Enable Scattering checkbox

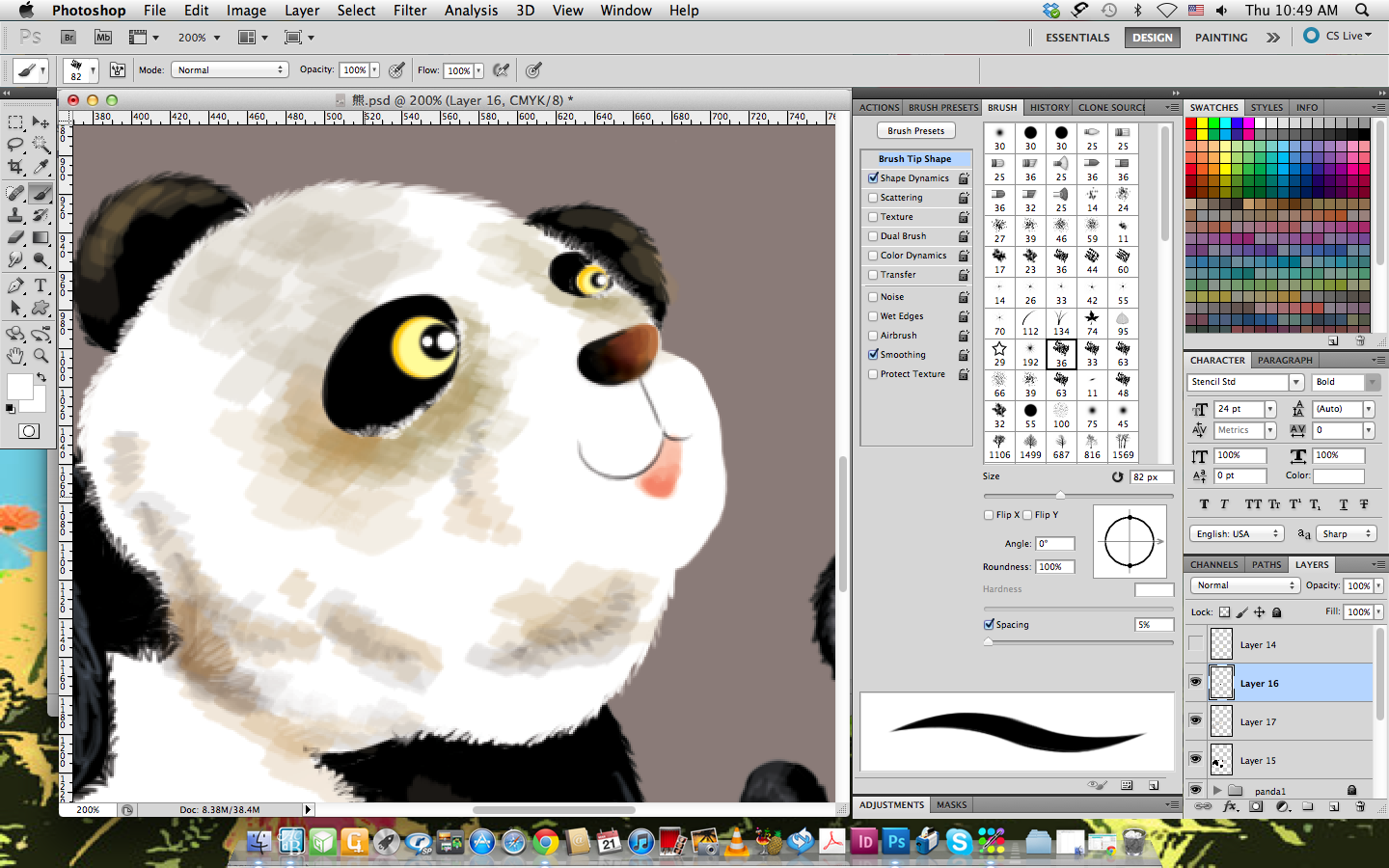coord(873,198)
